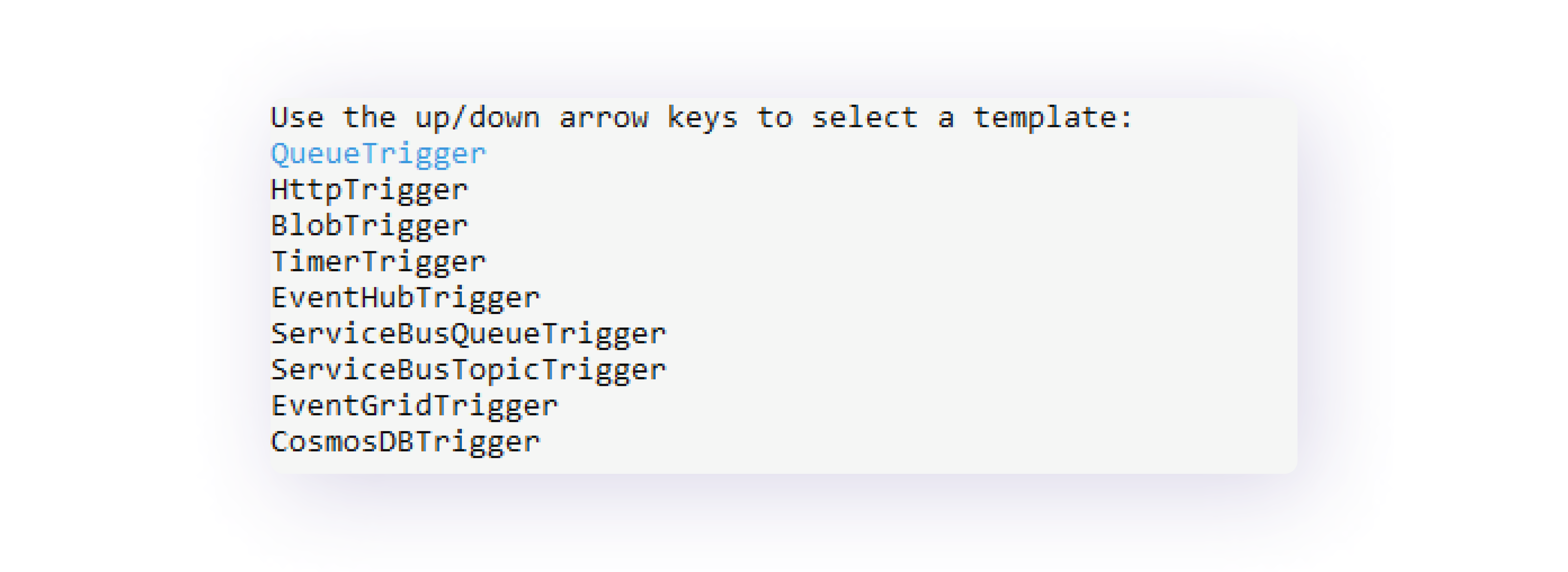Select the ServiceBusQueueTrigger template
Image resolution: width=1568 pixels, height=572 pixels.
coord(468,333)
